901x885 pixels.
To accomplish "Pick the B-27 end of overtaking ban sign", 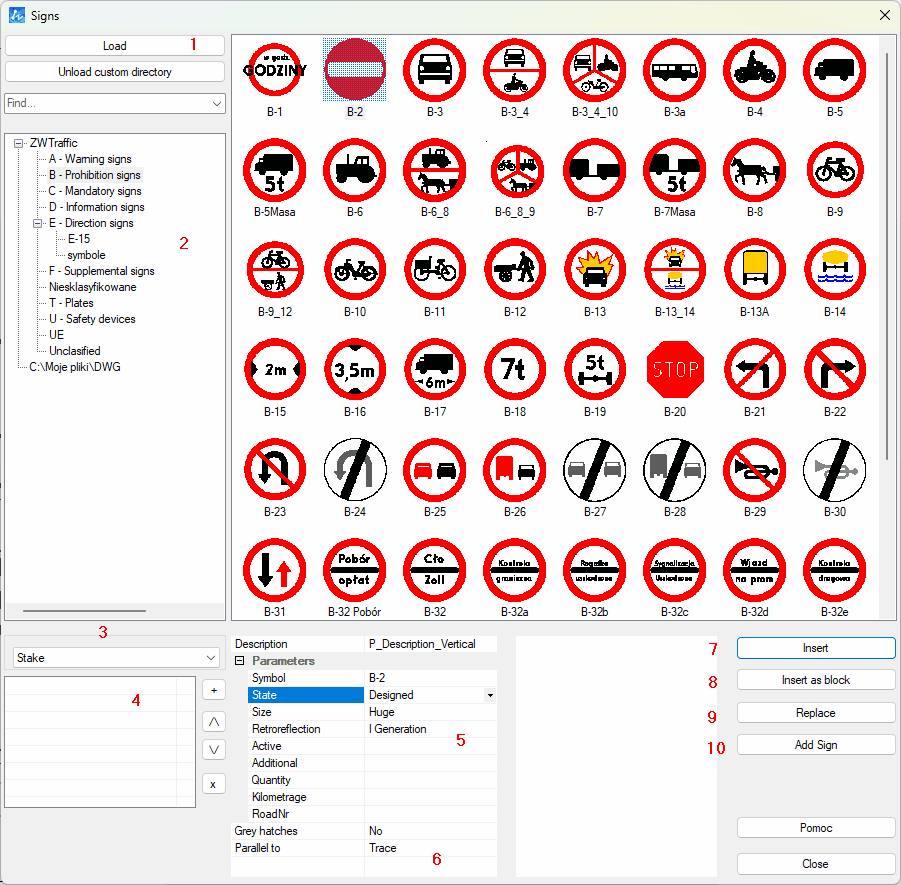I will click(x=595, y=470).
